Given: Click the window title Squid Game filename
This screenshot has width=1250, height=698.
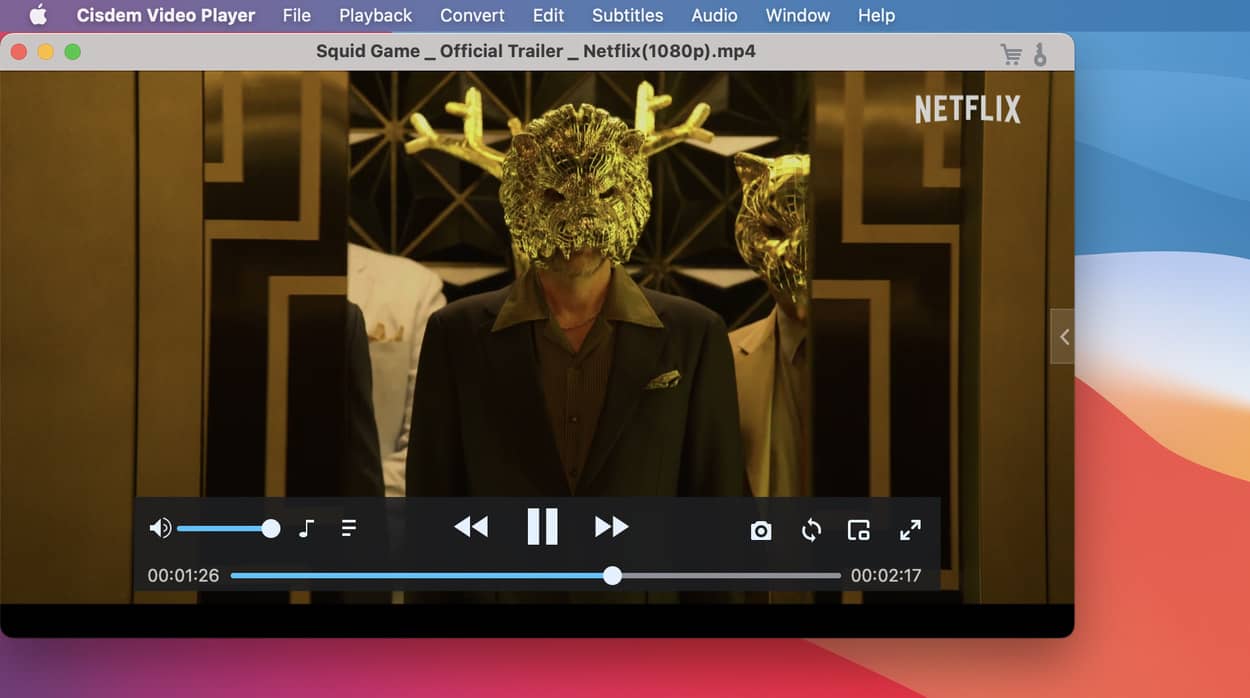Looking at the screenshot, I should click(x=535, y=51).
